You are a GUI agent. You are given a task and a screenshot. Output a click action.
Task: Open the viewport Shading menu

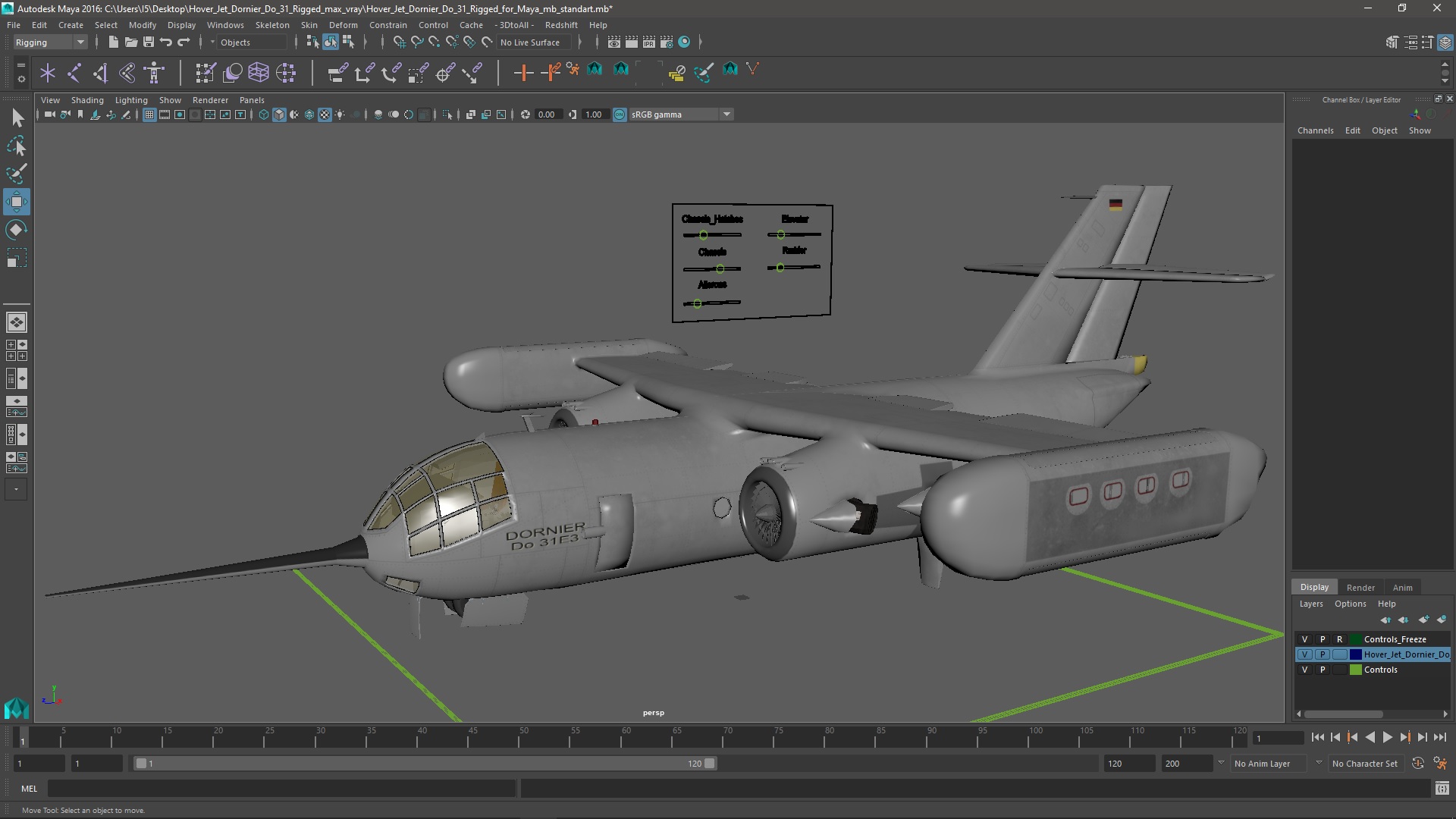(x=87, y=100)
